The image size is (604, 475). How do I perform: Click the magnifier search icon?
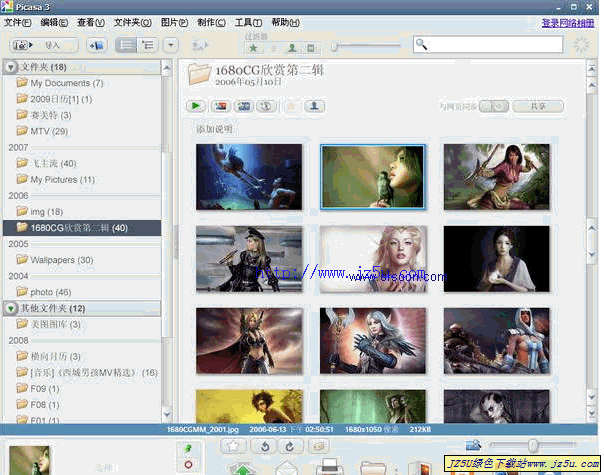pos(421,44)
